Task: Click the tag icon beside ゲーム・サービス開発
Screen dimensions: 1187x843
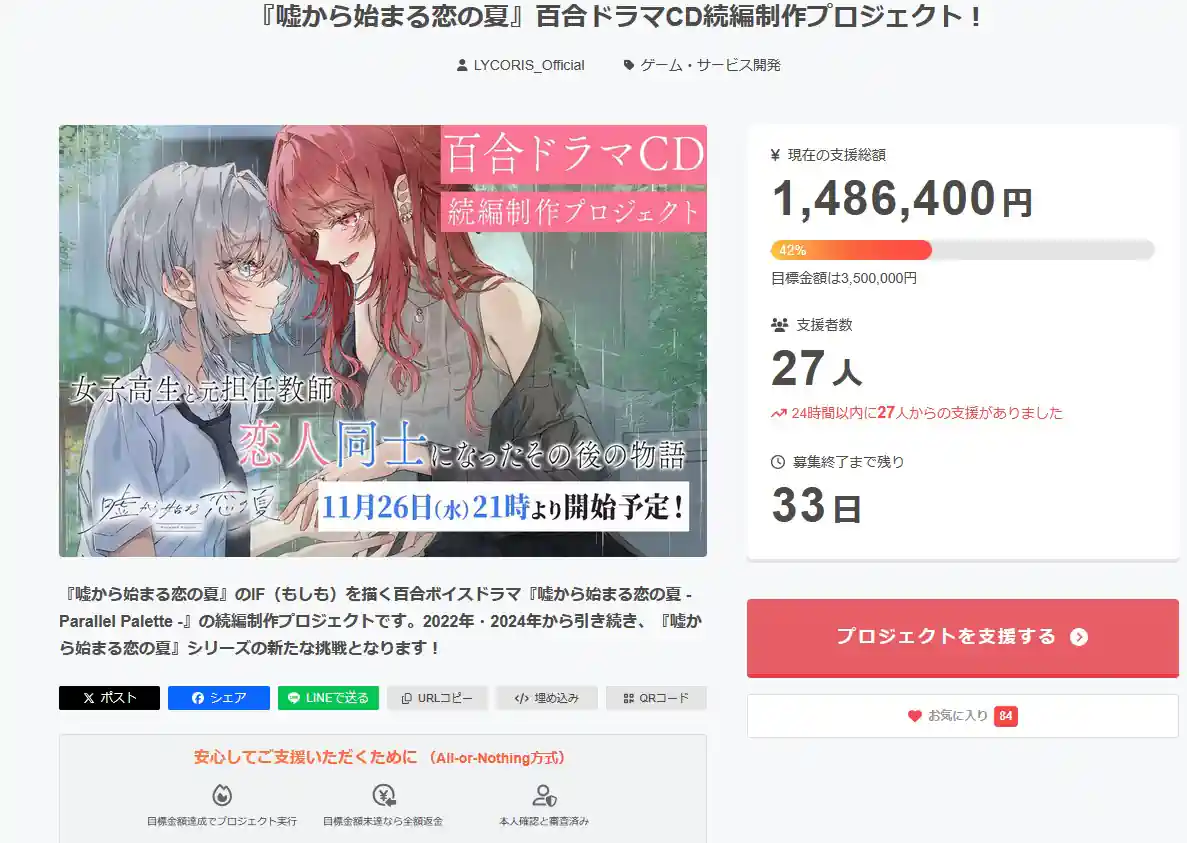Action: tap(628, 65)
